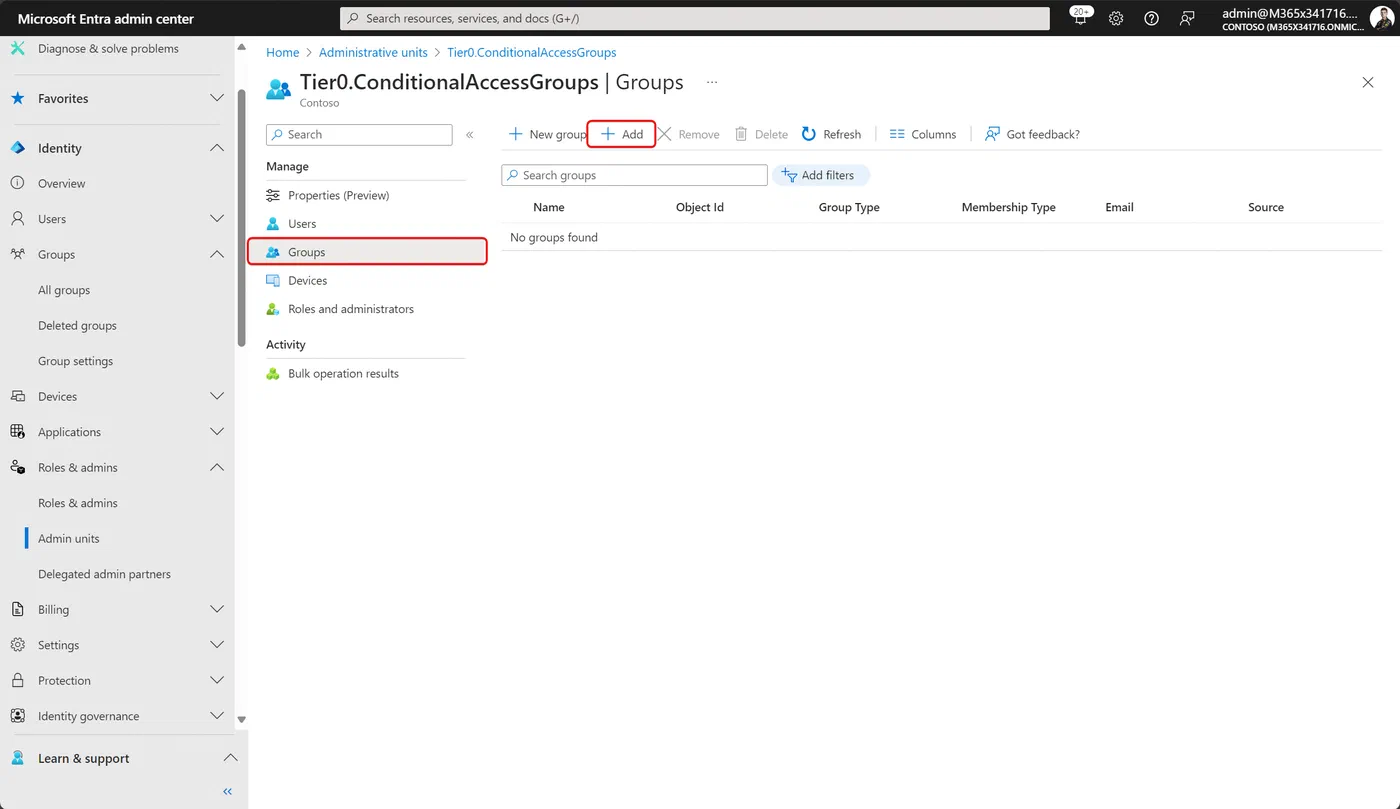Select the Diagnose & solve problems icon
Screen dimensions: 1400x809
coord(17,48)
